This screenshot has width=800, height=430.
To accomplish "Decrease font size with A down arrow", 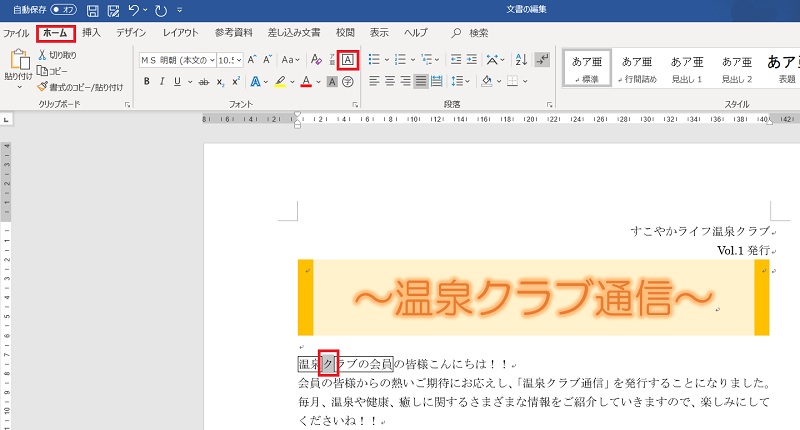I will (x=267, y=60).
